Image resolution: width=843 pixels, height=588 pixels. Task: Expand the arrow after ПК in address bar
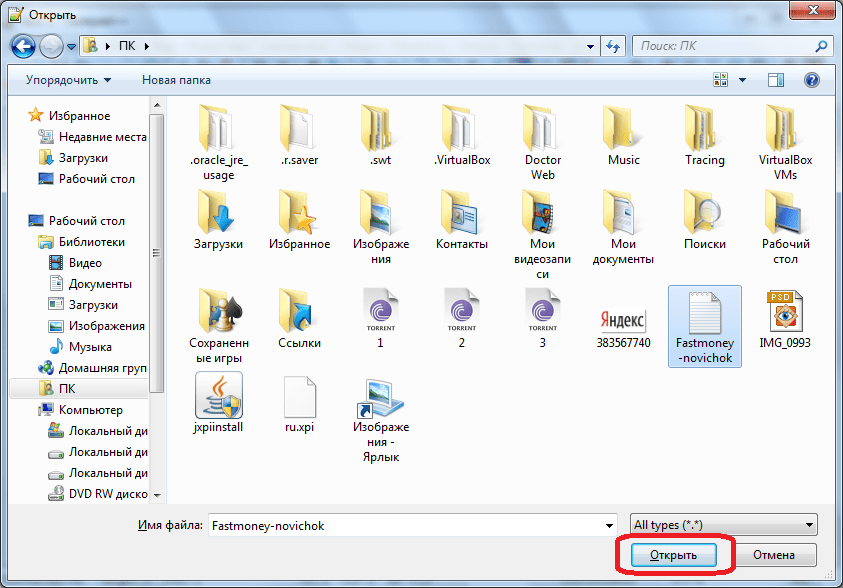[x=146, y=46]
